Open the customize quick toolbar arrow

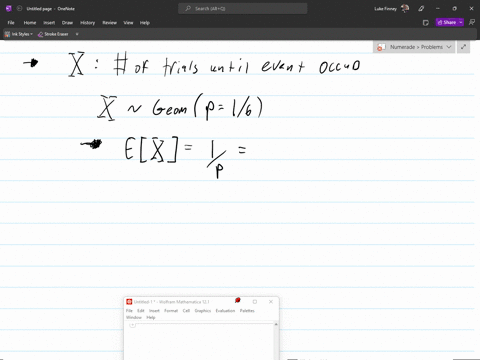(77, 34)
